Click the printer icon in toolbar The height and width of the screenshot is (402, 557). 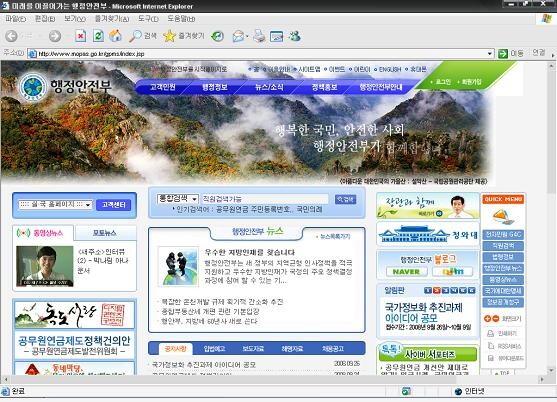coord(259,36)
